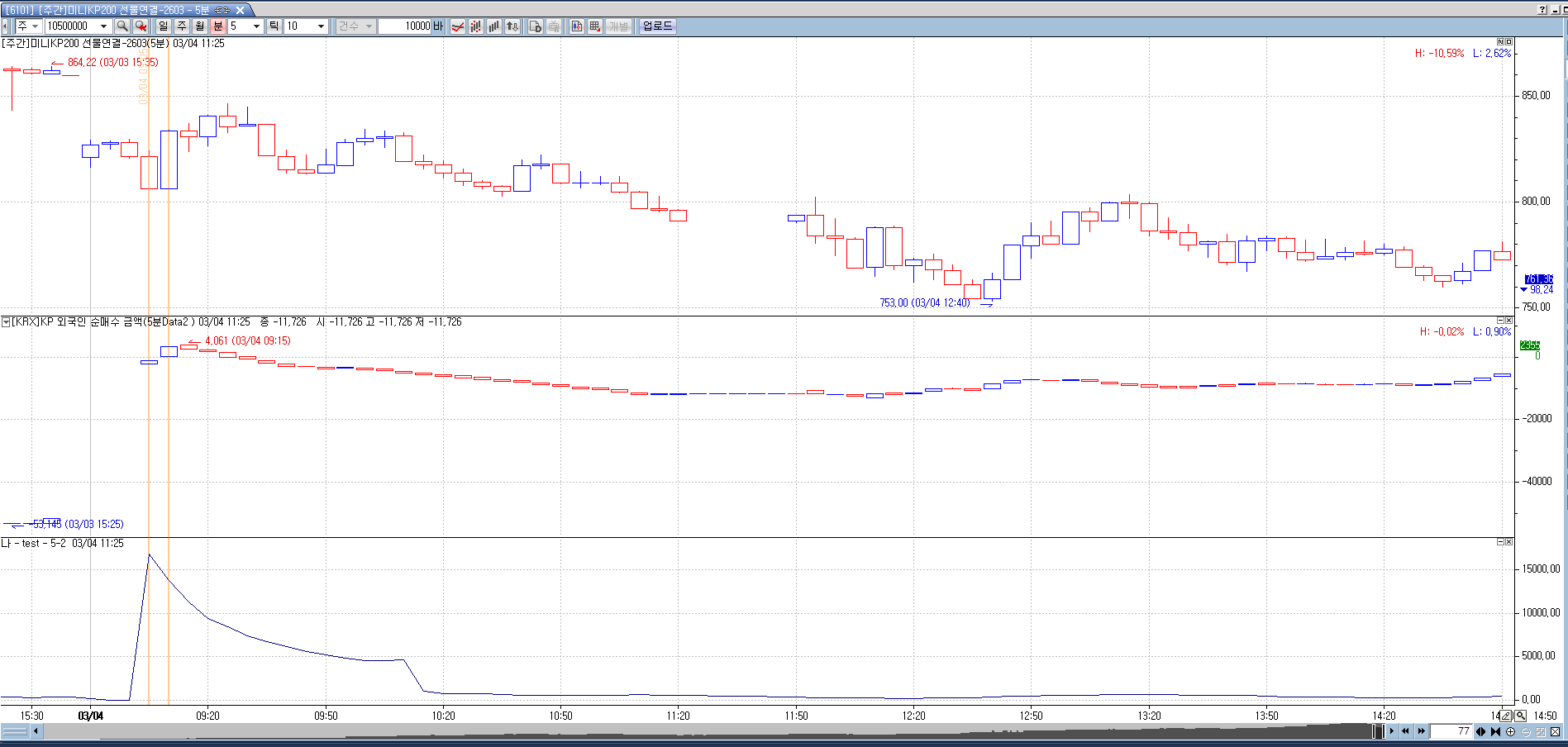Click the grid table icon in toolbar

(594, 26)
